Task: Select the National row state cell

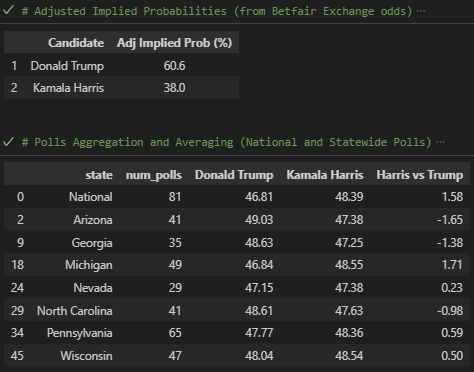Action: [x=91, y=197]
